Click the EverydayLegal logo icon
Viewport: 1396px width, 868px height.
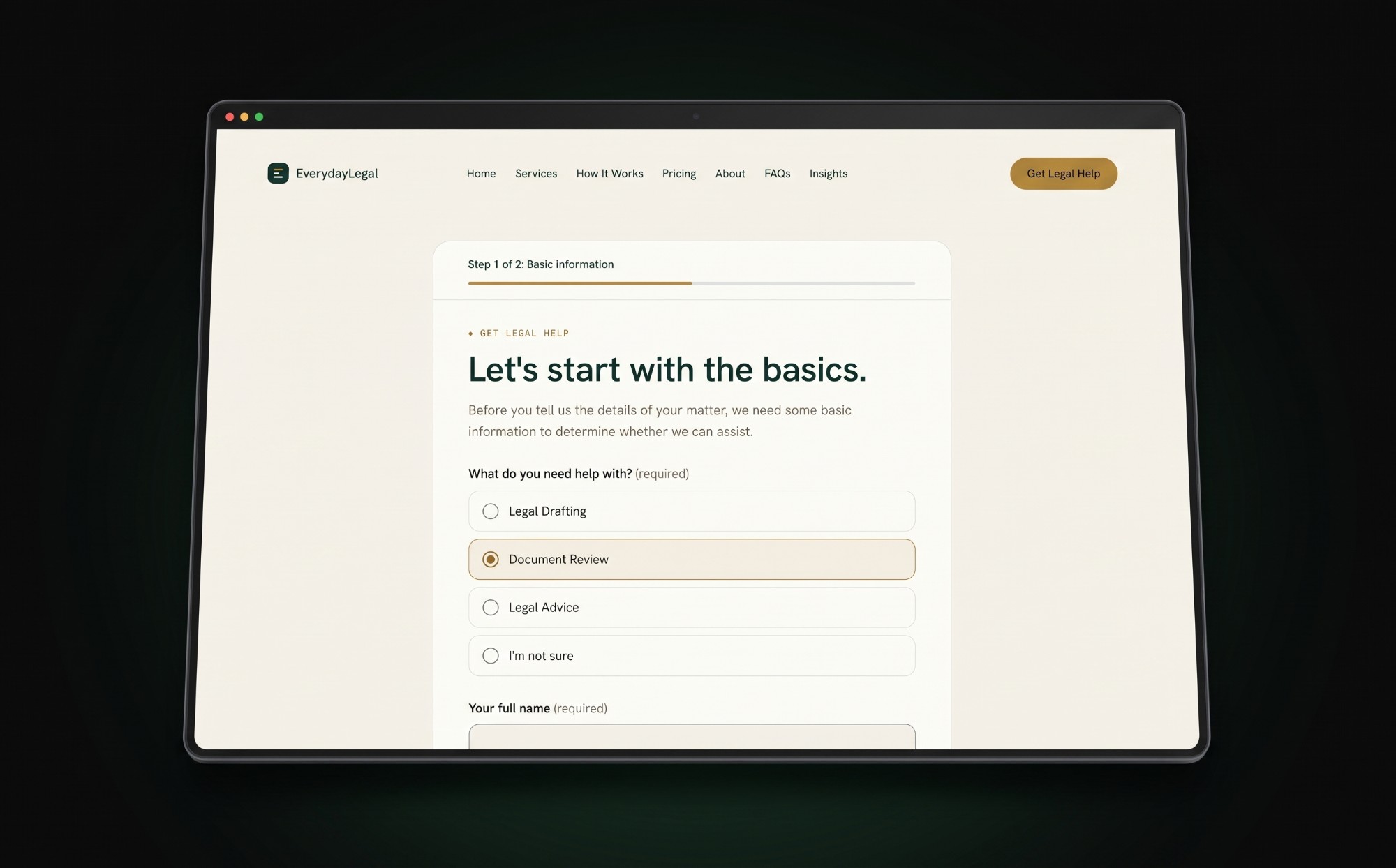(x=278, y=173)
